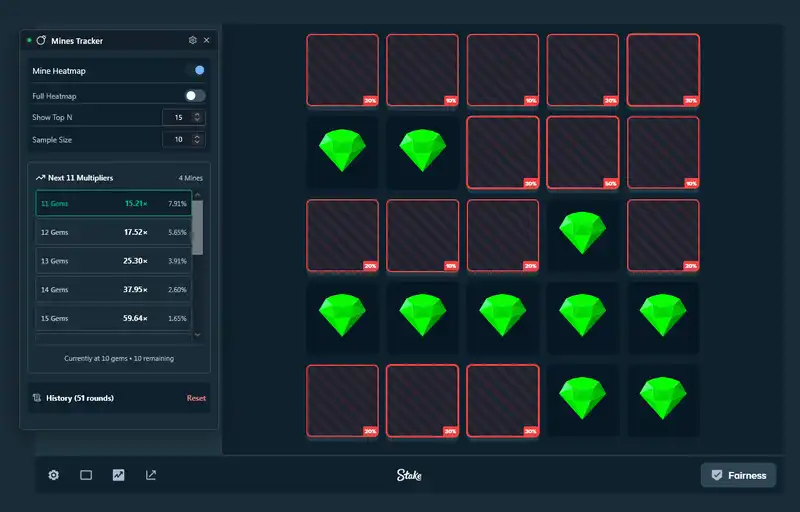The height and width of the screenshot is (512, 800).
Task: Click the '4 Mines' label
Action: click(190, 178)
